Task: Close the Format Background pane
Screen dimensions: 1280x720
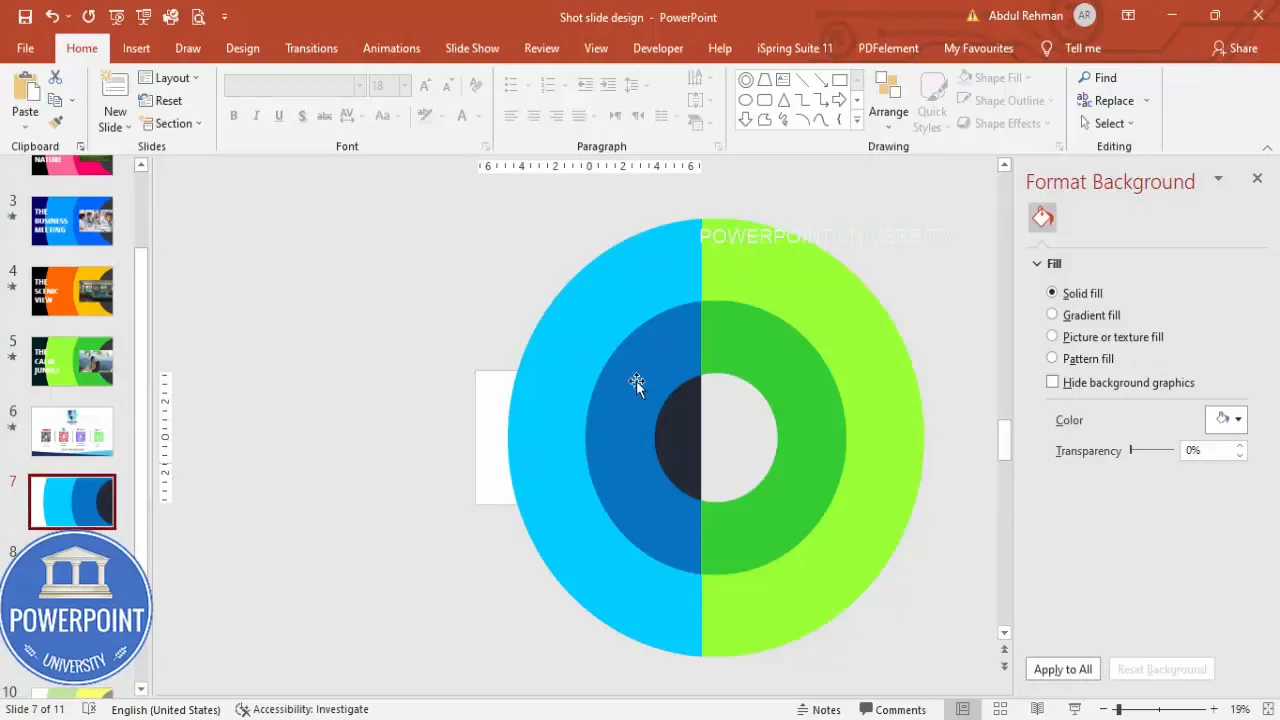Action: pos(1257,178)
